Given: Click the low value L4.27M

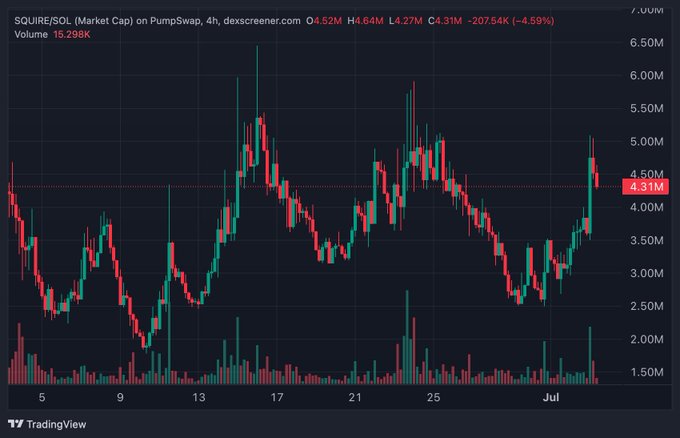Looking at the screenshot, I should click(x=405, y=20).
